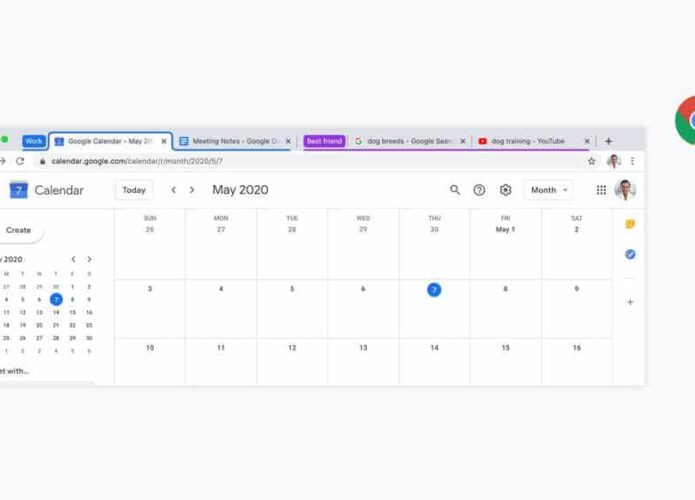695x500 pixels.
Task: Click the May 2020 heading
Action: [x=240, y=190]
